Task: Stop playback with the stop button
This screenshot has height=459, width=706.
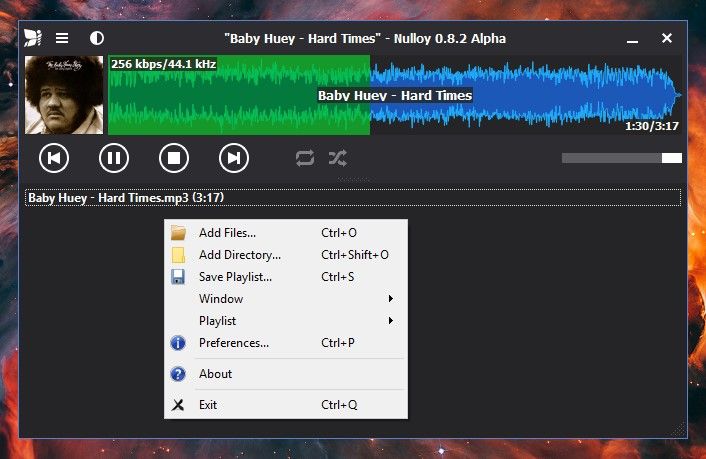Action: coord(174,157)
